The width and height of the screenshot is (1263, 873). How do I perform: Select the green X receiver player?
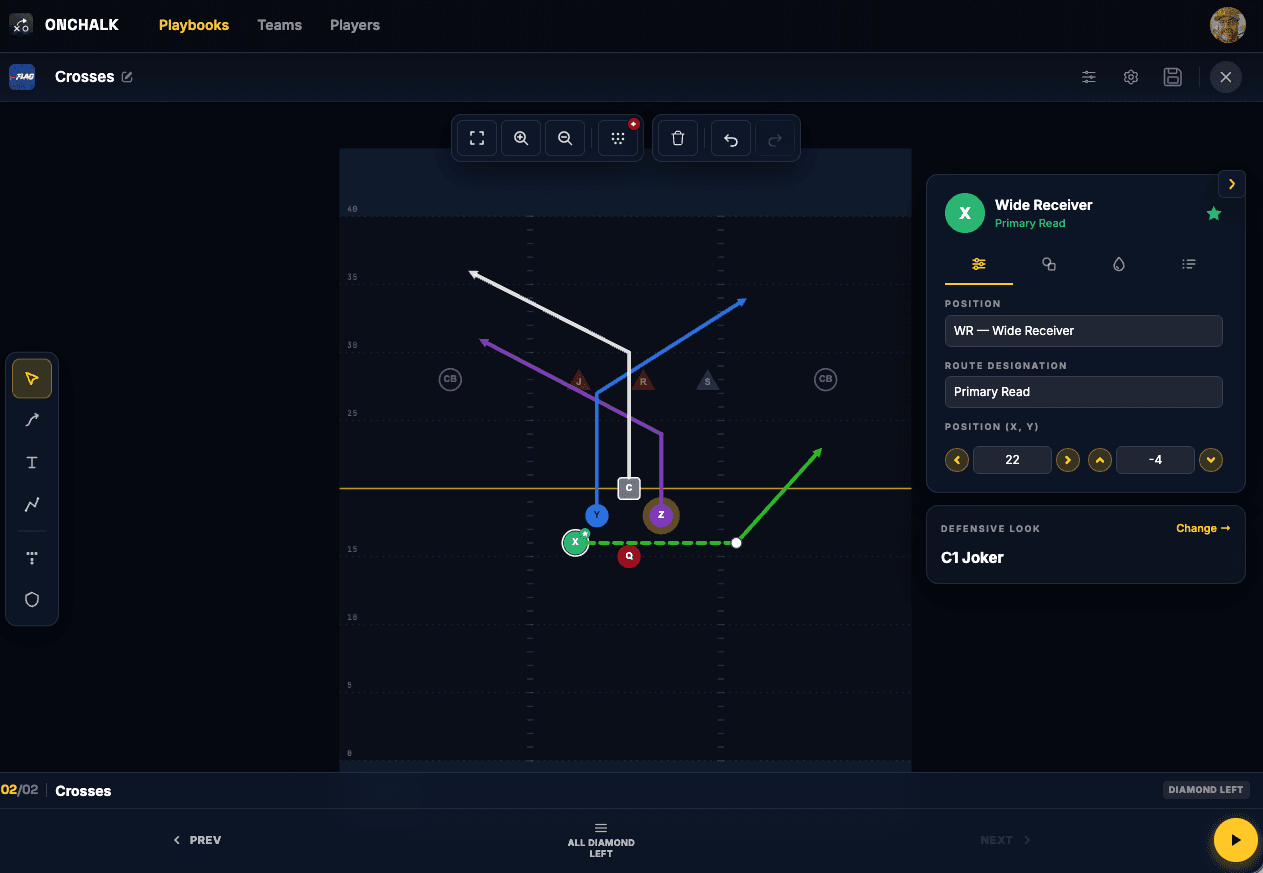tap(575, 542)
